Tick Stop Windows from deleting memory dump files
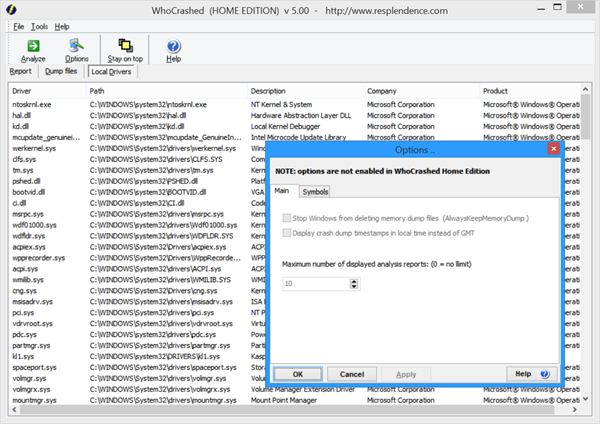The width and height of the screenshot is (600, 424). pyautogui.click(x=286, y=218)
